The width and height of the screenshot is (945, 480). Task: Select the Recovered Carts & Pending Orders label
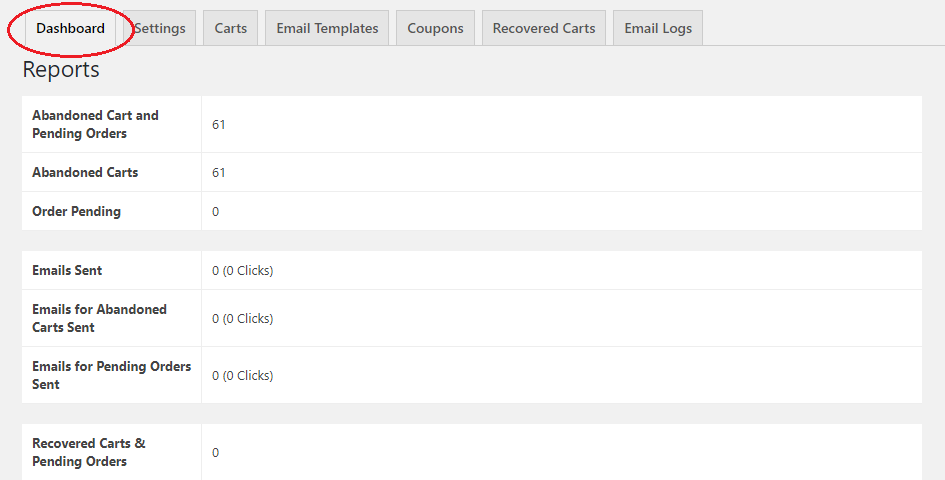pos(89,452)
